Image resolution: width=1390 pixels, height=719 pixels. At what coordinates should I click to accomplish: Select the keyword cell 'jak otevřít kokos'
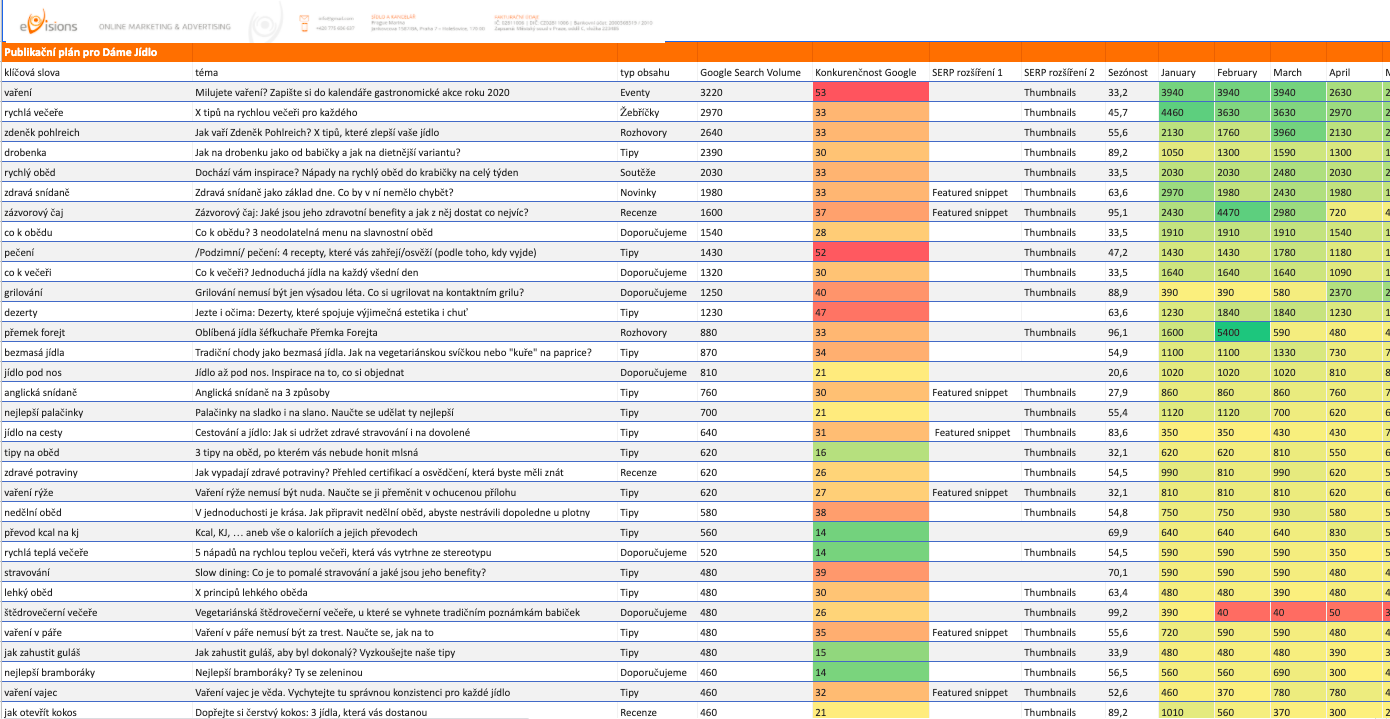click(96, 712)
